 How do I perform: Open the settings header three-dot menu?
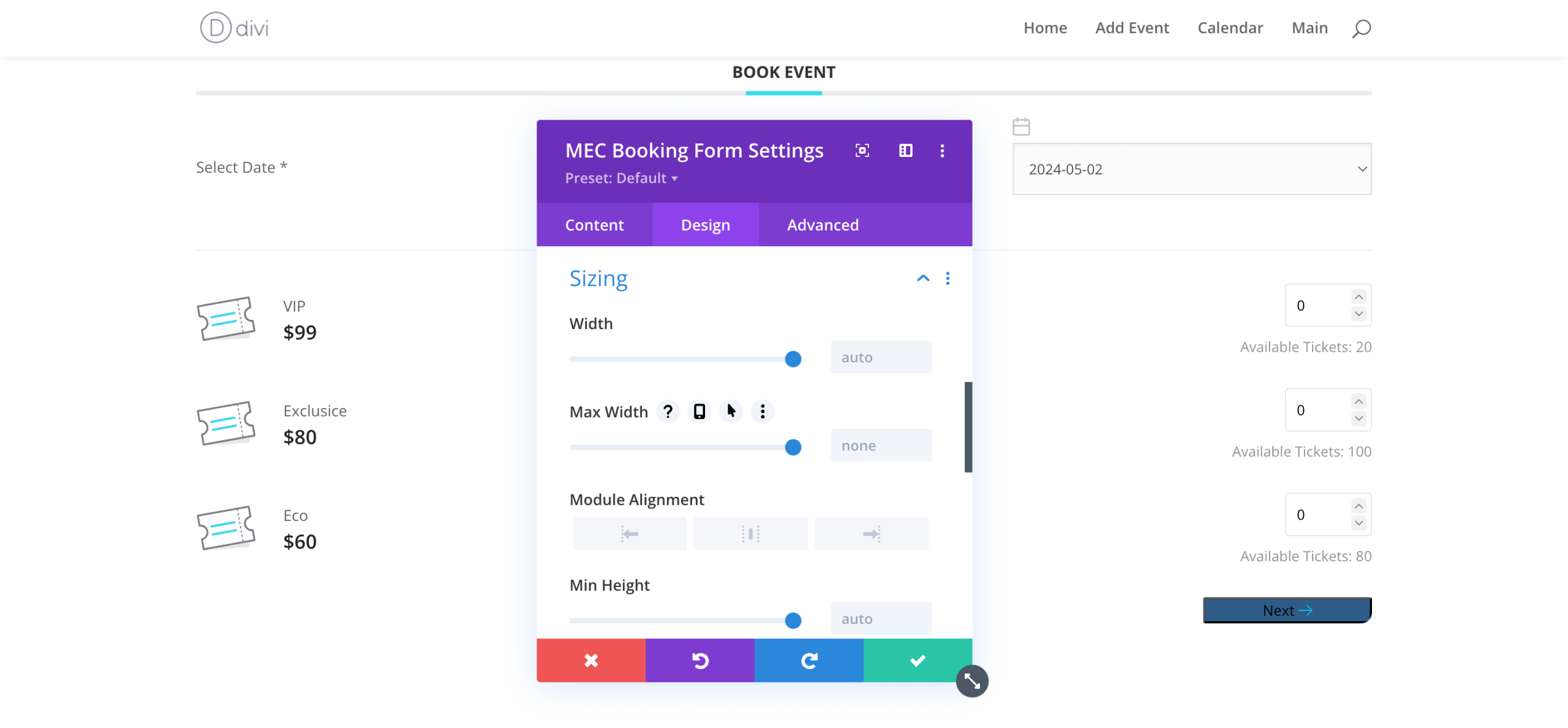942,151
